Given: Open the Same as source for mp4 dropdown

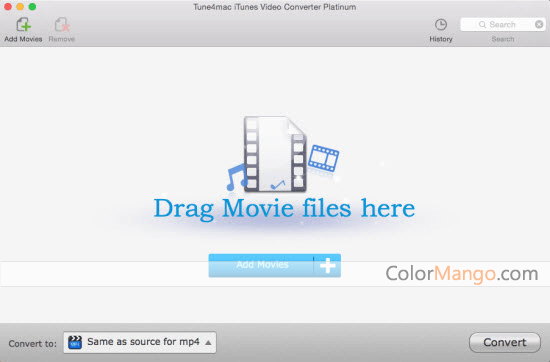Looking at the screenshot, I should point(140,342).
